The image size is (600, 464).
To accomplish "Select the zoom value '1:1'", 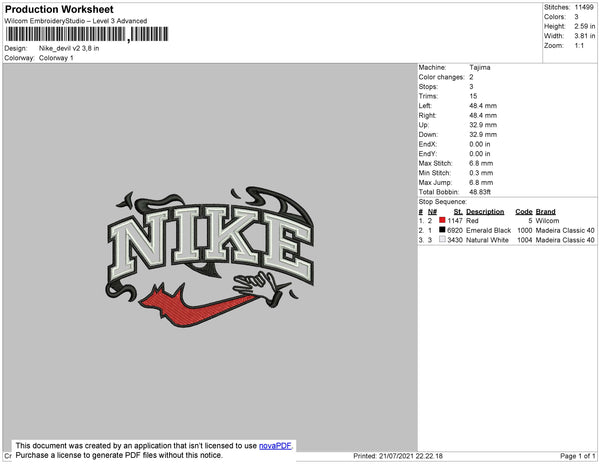I will point(579,46).
